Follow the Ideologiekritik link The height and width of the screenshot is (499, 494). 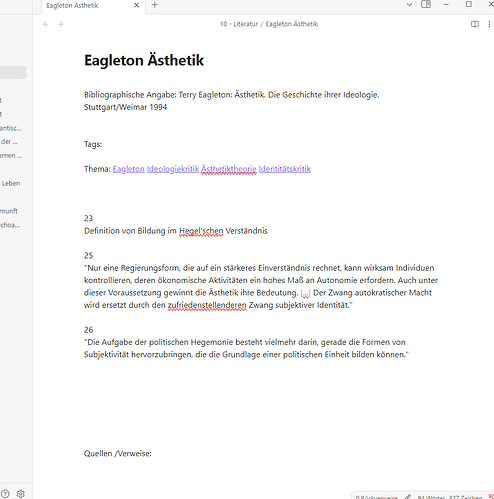[x=173, y=169]
